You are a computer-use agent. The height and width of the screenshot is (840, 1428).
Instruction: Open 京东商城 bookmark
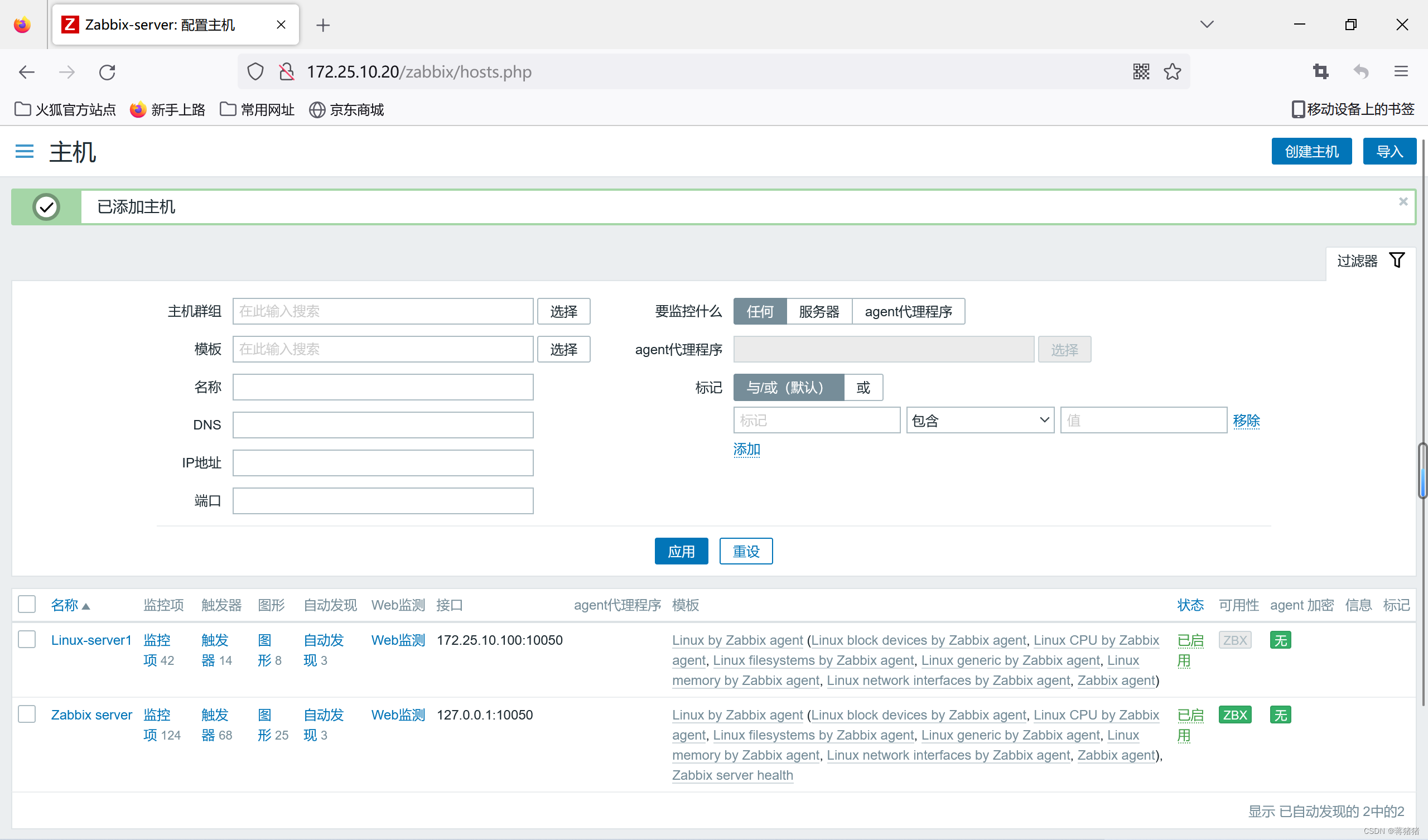347,109
